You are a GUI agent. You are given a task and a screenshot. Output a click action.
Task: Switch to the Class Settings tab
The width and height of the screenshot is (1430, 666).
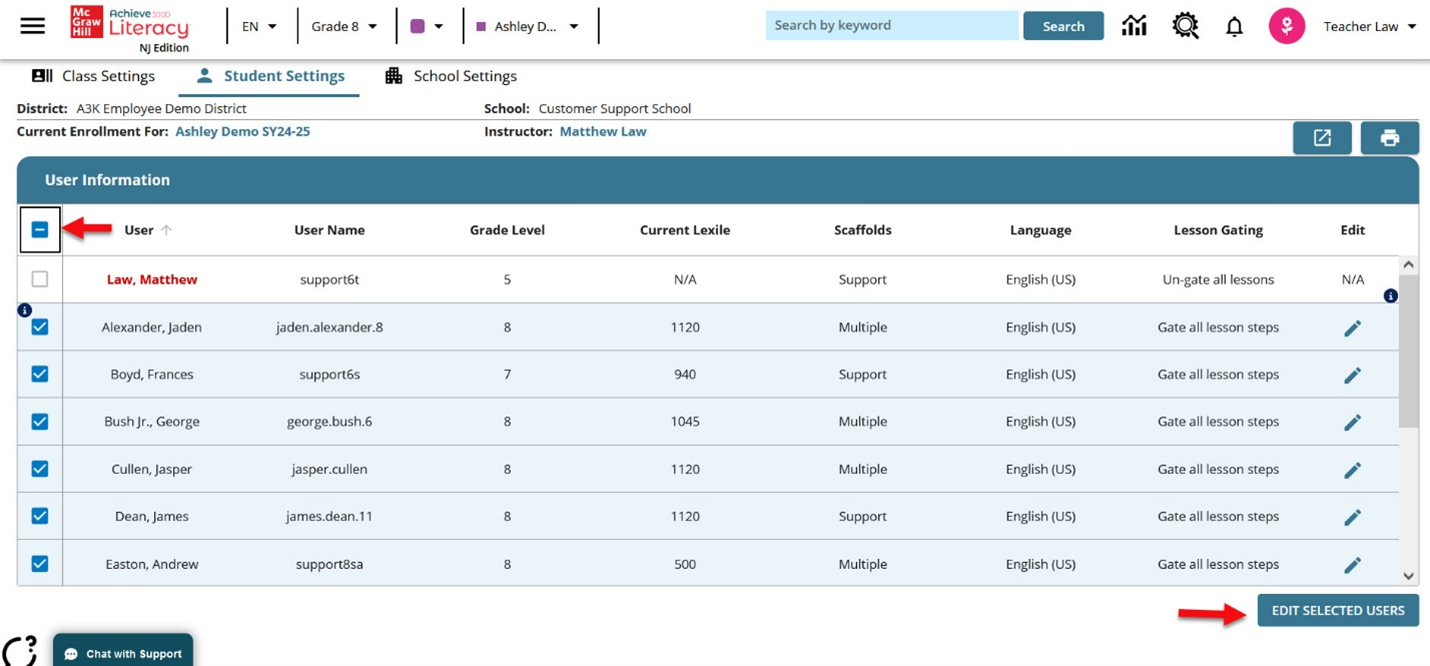point(94,76)
